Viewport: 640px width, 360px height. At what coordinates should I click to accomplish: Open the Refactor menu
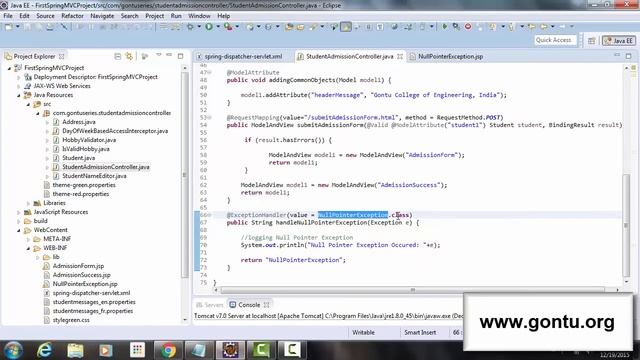(x=72, y=16)
